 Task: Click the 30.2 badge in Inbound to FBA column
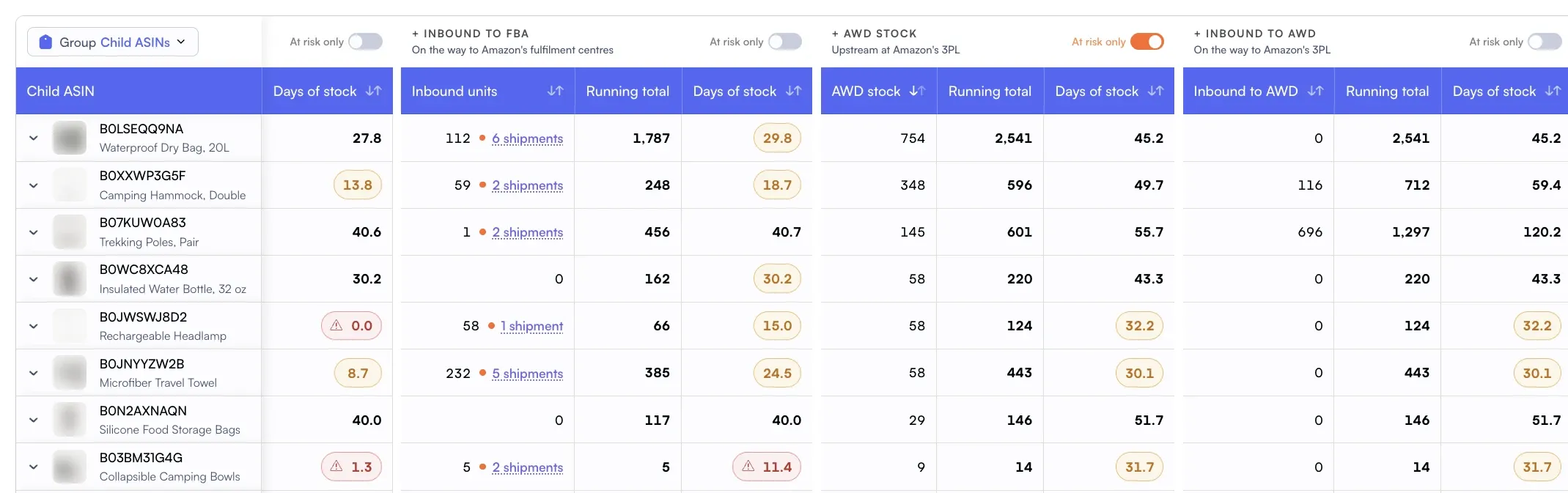pos(777,279)
